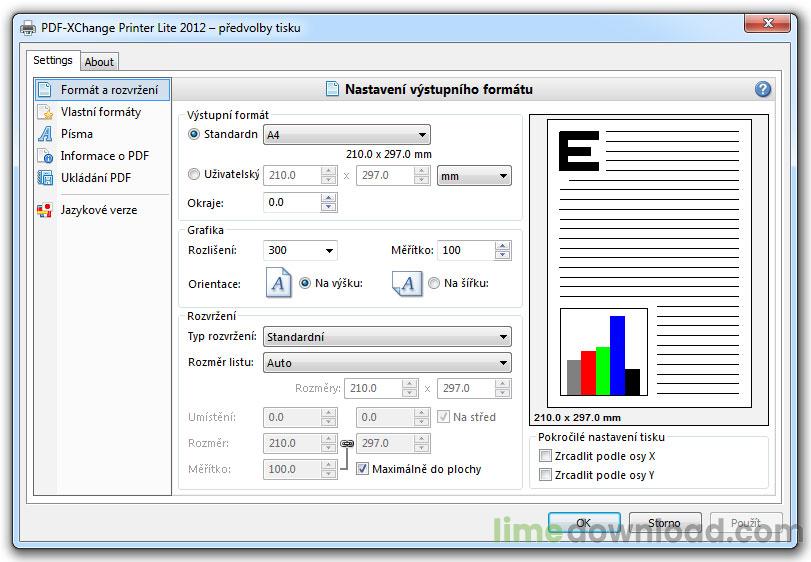Click the Ukládání PDF disk icon
The height and width of the screenshot is (562, 811).
coord(45,178)
